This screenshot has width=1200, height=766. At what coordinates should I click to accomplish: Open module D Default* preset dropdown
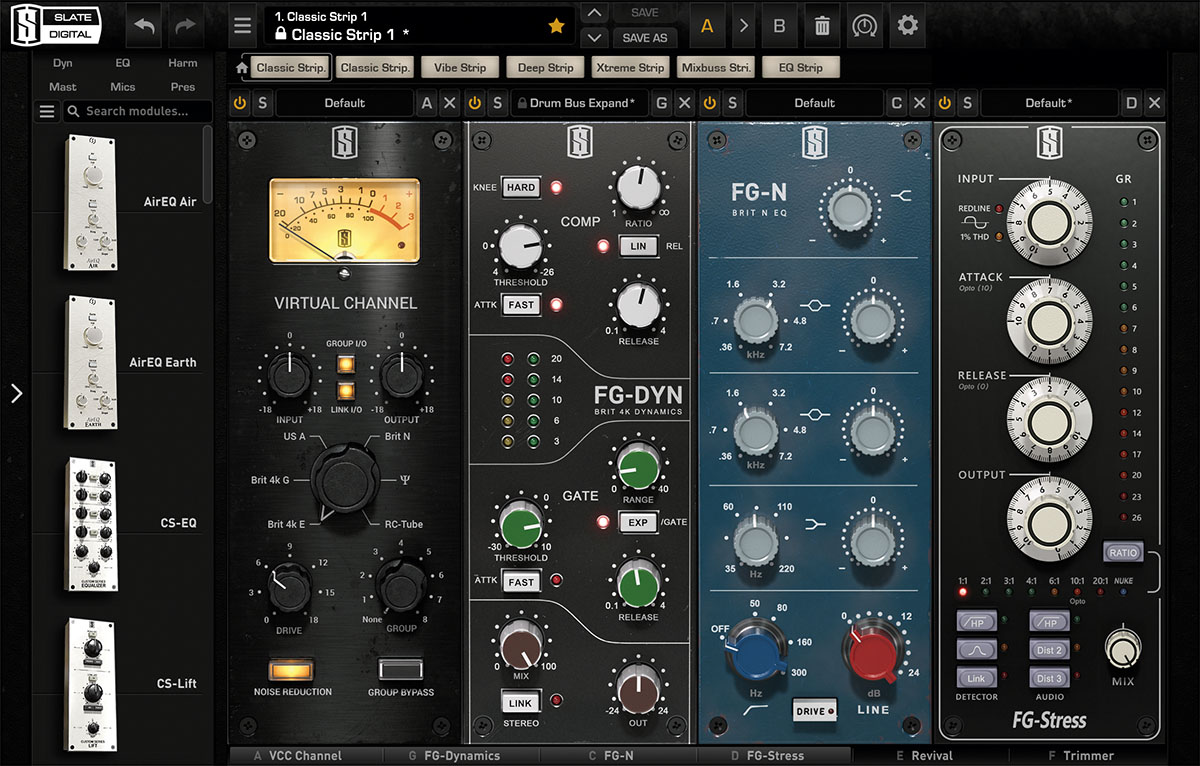(1049, 103)
